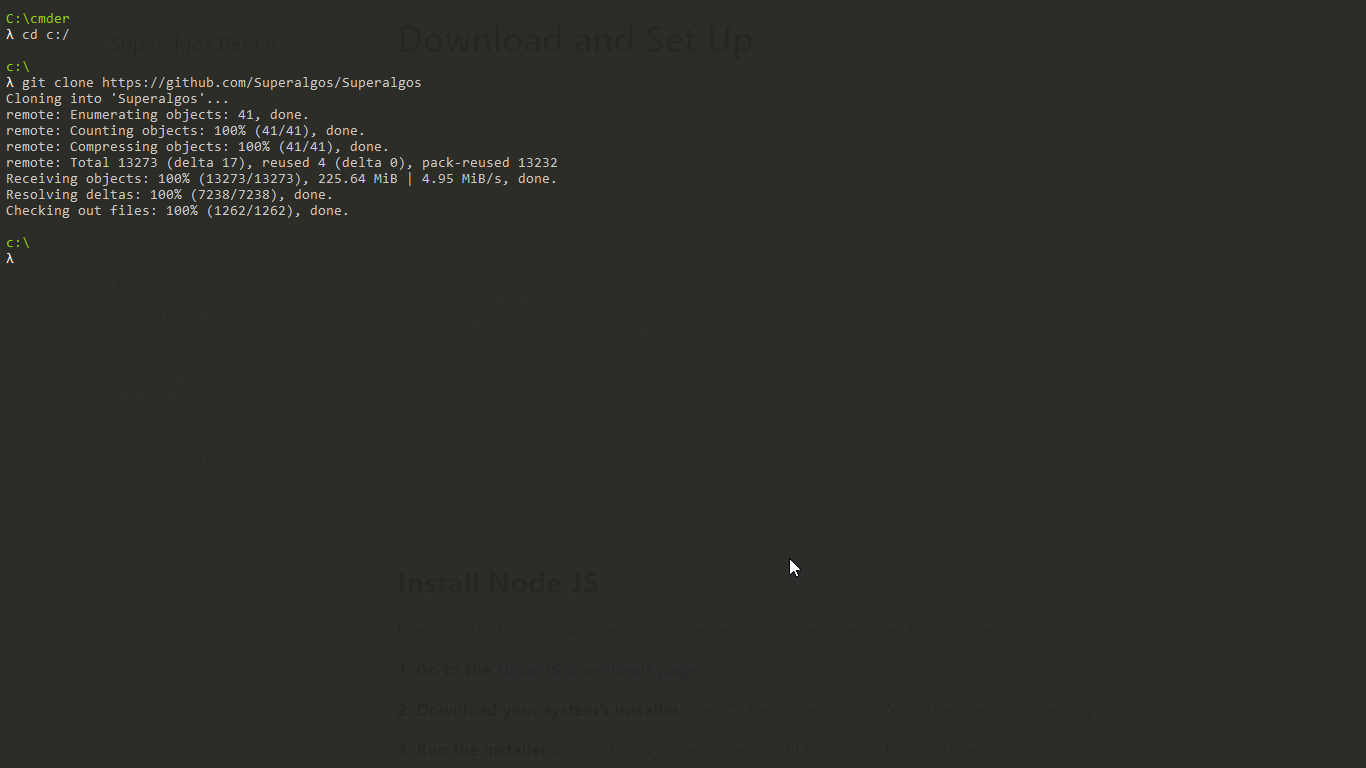Click the 'Install Node JS' section heading
1366x768 pixels.
(x=498, y=582)
